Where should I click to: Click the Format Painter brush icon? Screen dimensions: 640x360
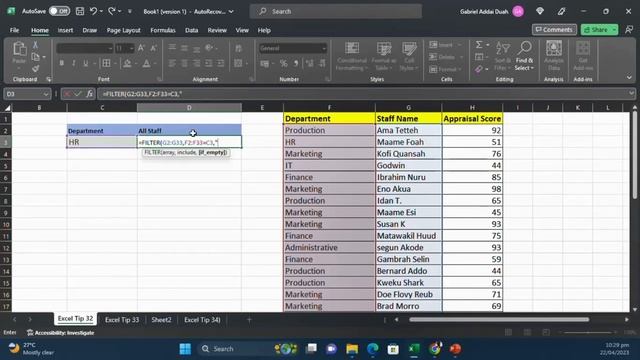click(36, 69)
